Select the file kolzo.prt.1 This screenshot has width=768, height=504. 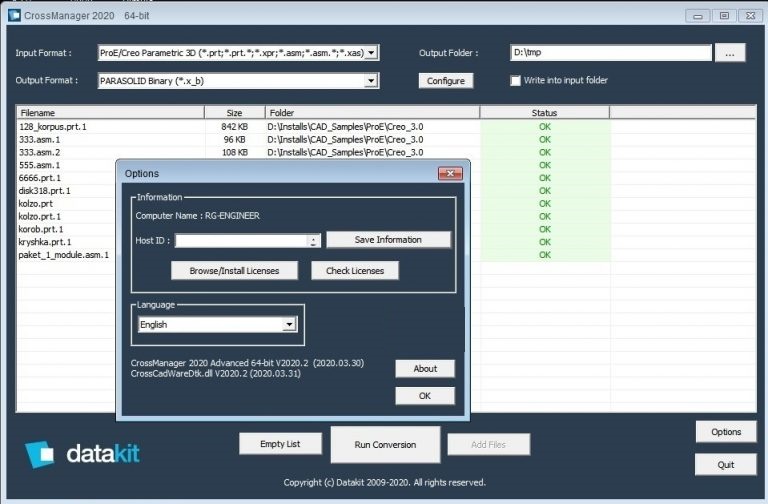[x=40, y=216]
